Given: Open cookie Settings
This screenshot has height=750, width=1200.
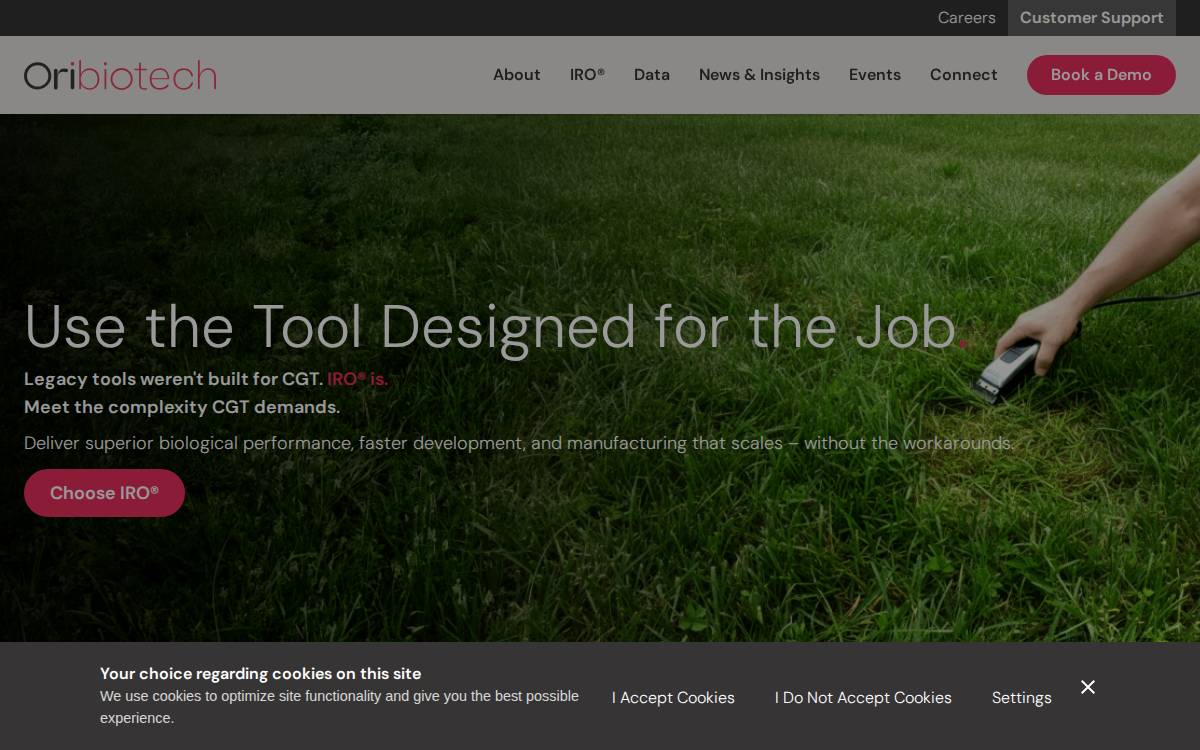Looking at the screenshot, I should click(x=1021, y=698).
